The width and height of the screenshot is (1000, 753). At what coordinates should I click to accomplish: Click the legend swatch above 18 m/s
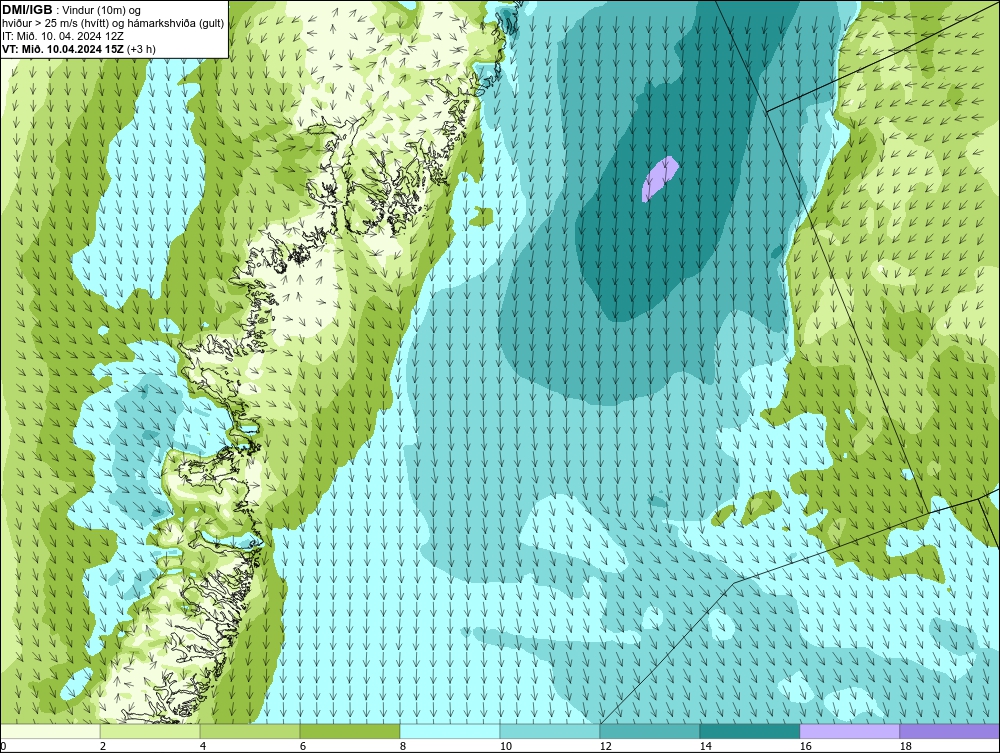point(950,731)
